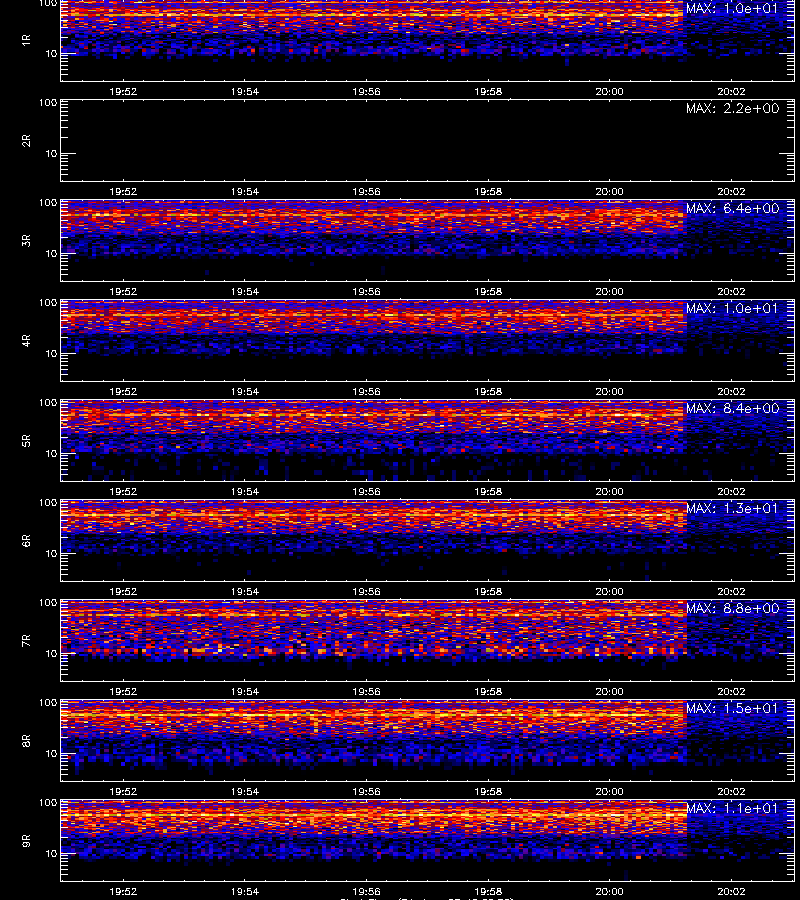Select the MAX: 1.1e+01 readout in panel 9R
Image resolution: width=800 pixels, height=900 pixels.
[732, 808]
